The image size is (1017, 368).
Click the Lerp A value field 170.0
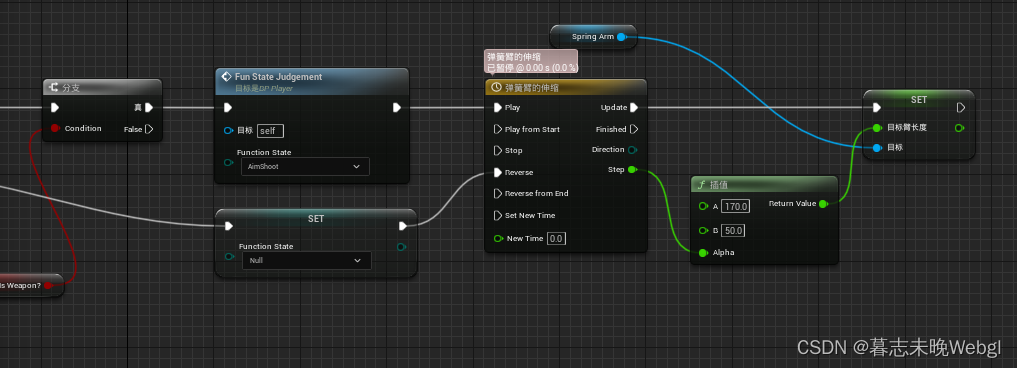point(736,206)
